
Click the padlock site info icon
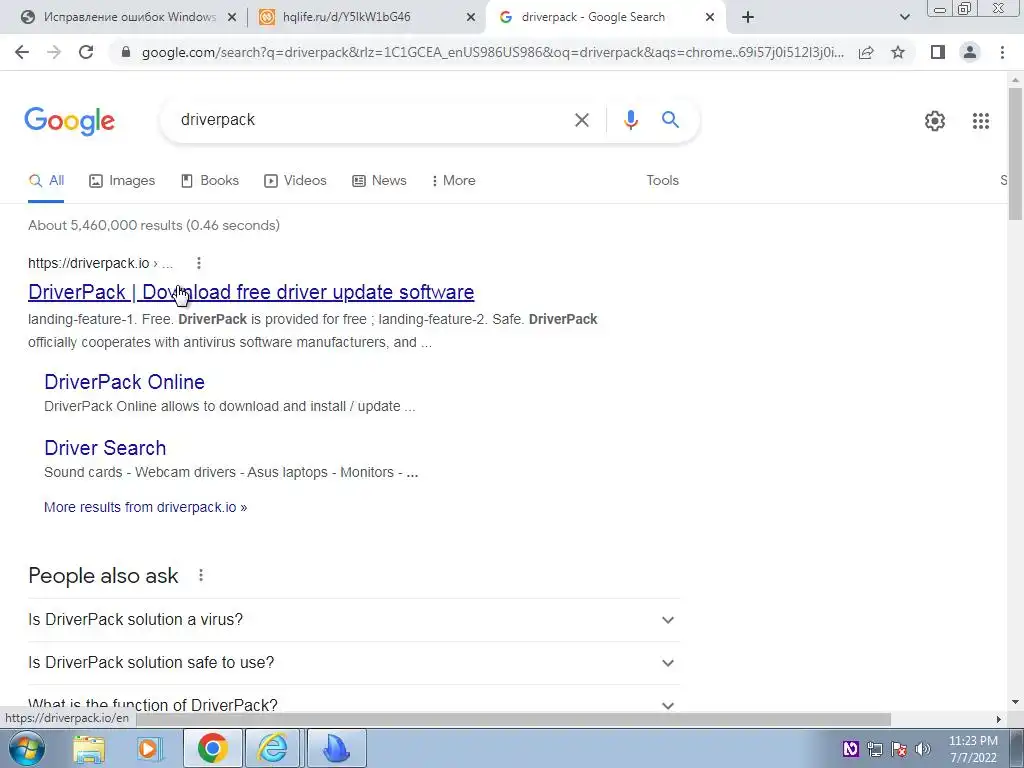(126, 52)
